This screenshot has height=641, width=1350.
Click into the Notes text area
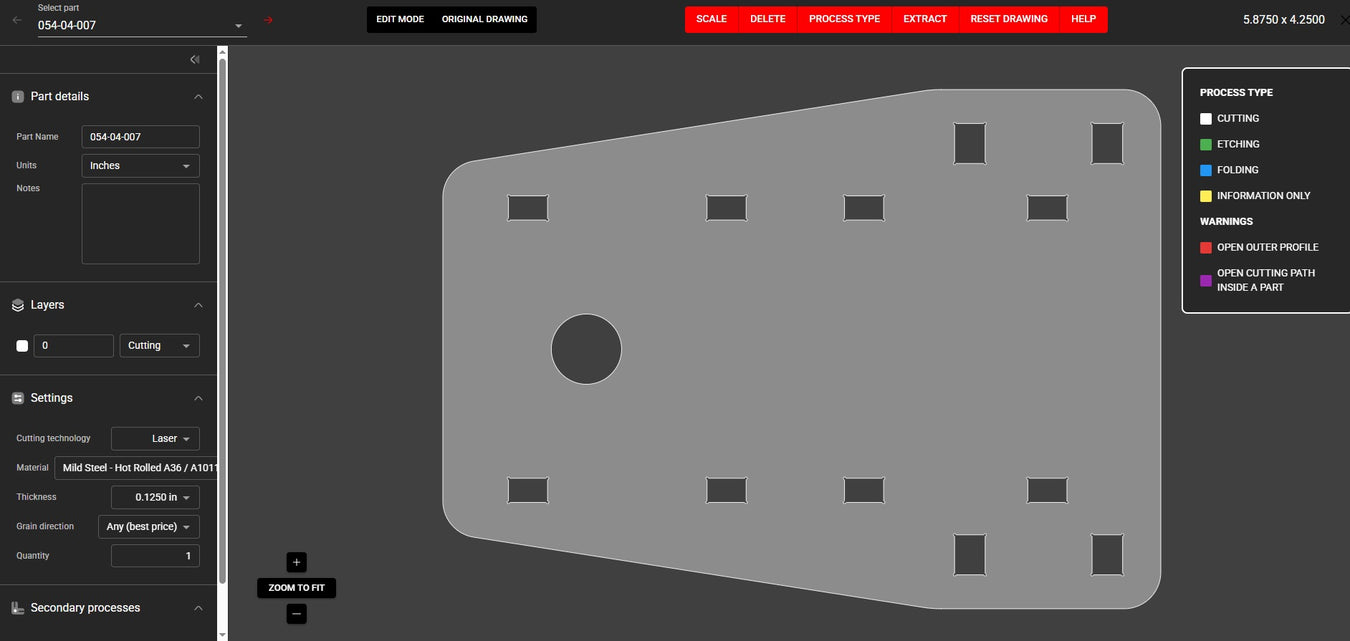tap(140, 224)
